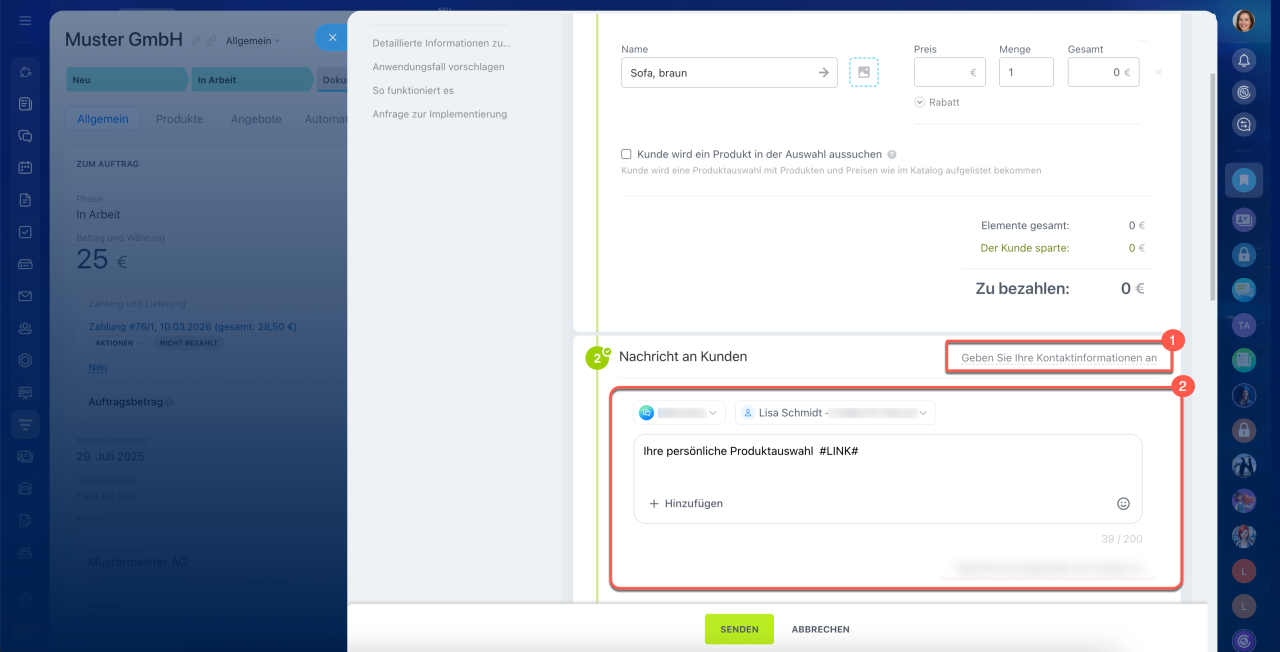Open the mail icon in left sidebar
The height and width of the screenshot is (652, 1280).
click(x=25, y=296)
